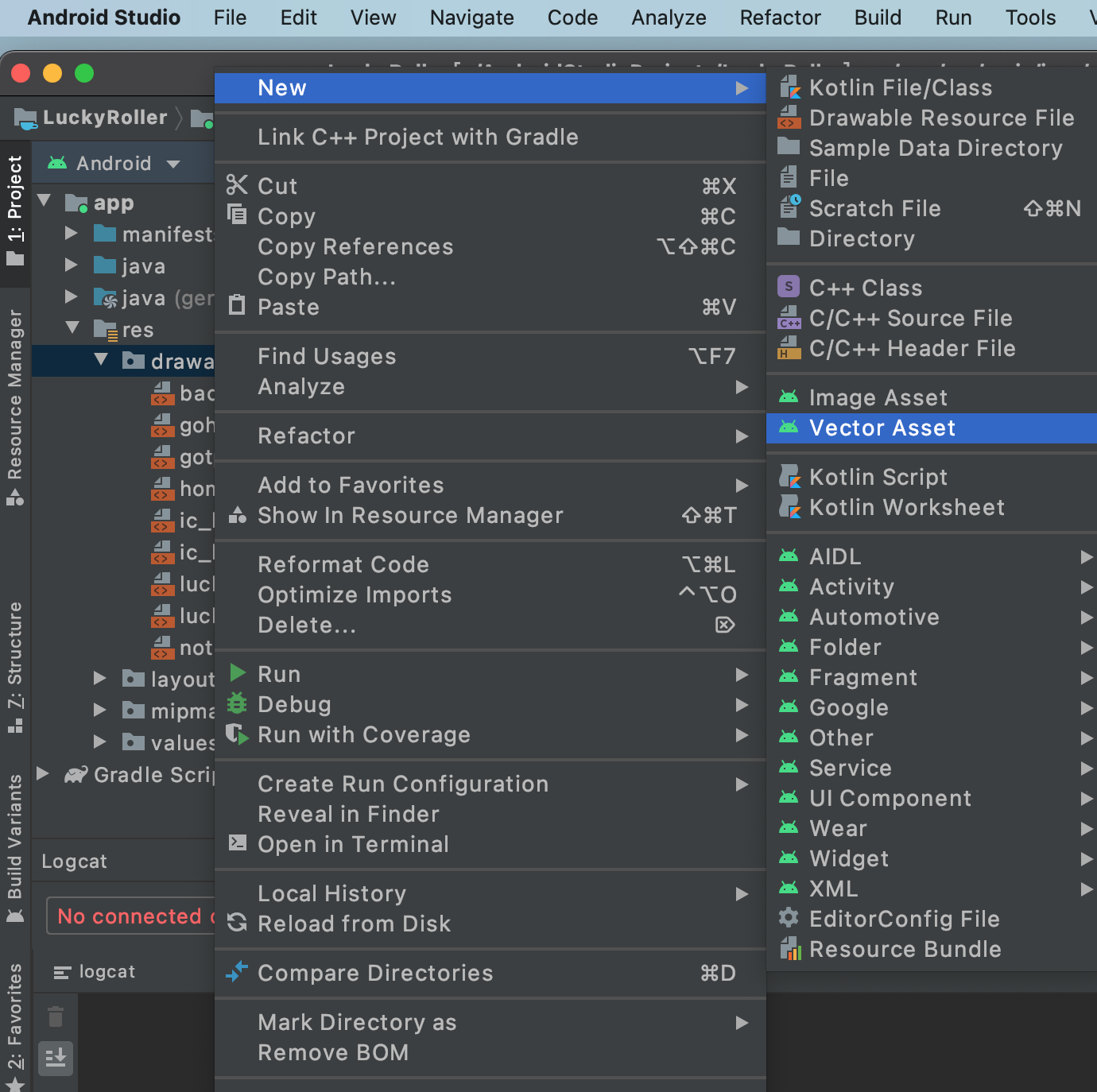Expand the layout folder
Viewport: 1097px width, 1092px height.
click(99, 678)
